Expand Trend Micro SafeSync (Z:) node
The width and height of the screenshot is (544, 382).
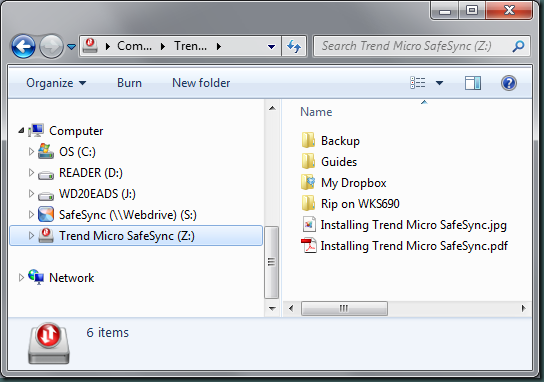[31, 236]
